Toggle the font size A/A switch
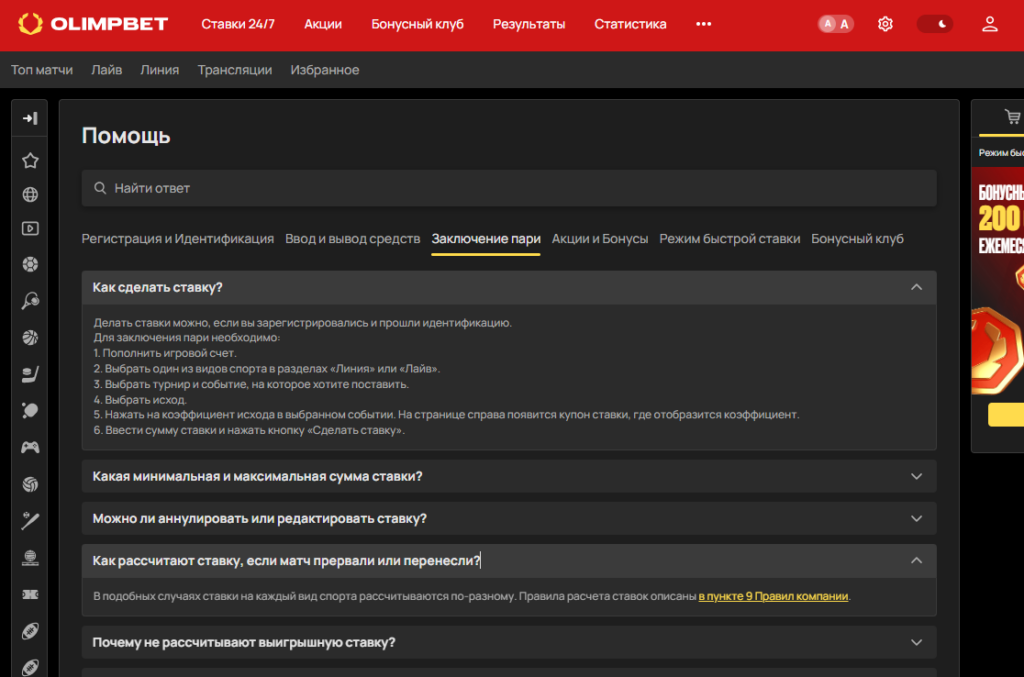This screenshot has height=677, width=1024. (836, 24)
